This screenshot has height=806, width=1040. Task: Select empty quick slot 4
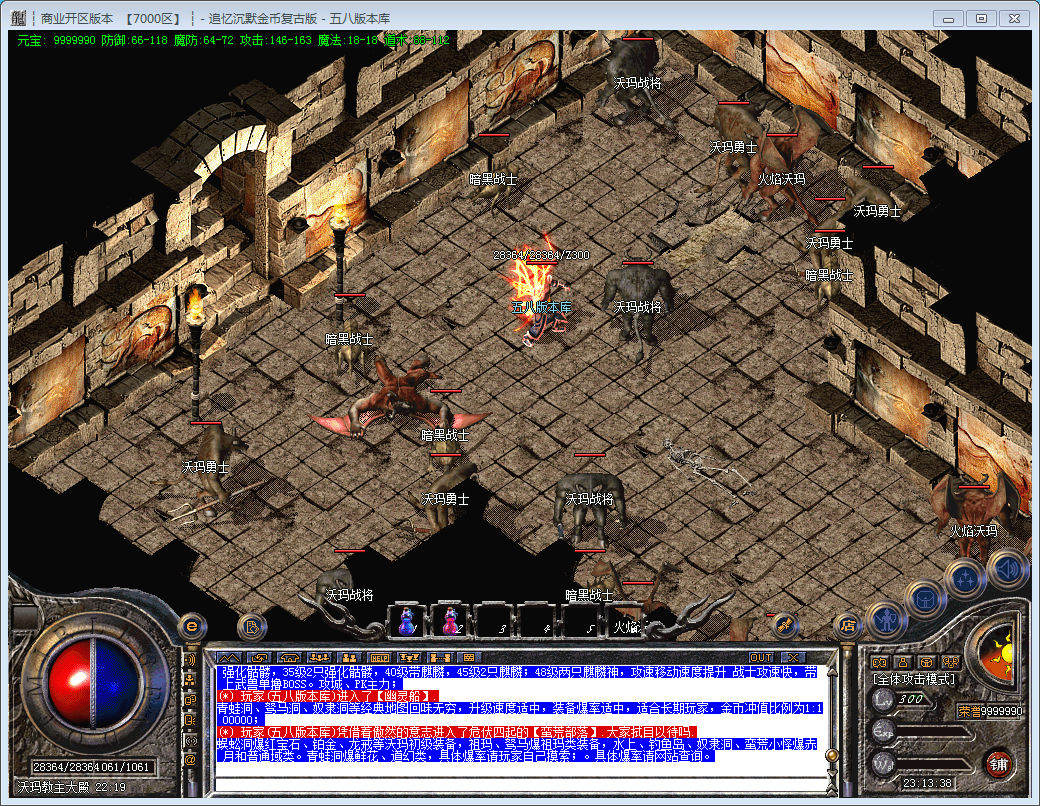click(537, 621)
